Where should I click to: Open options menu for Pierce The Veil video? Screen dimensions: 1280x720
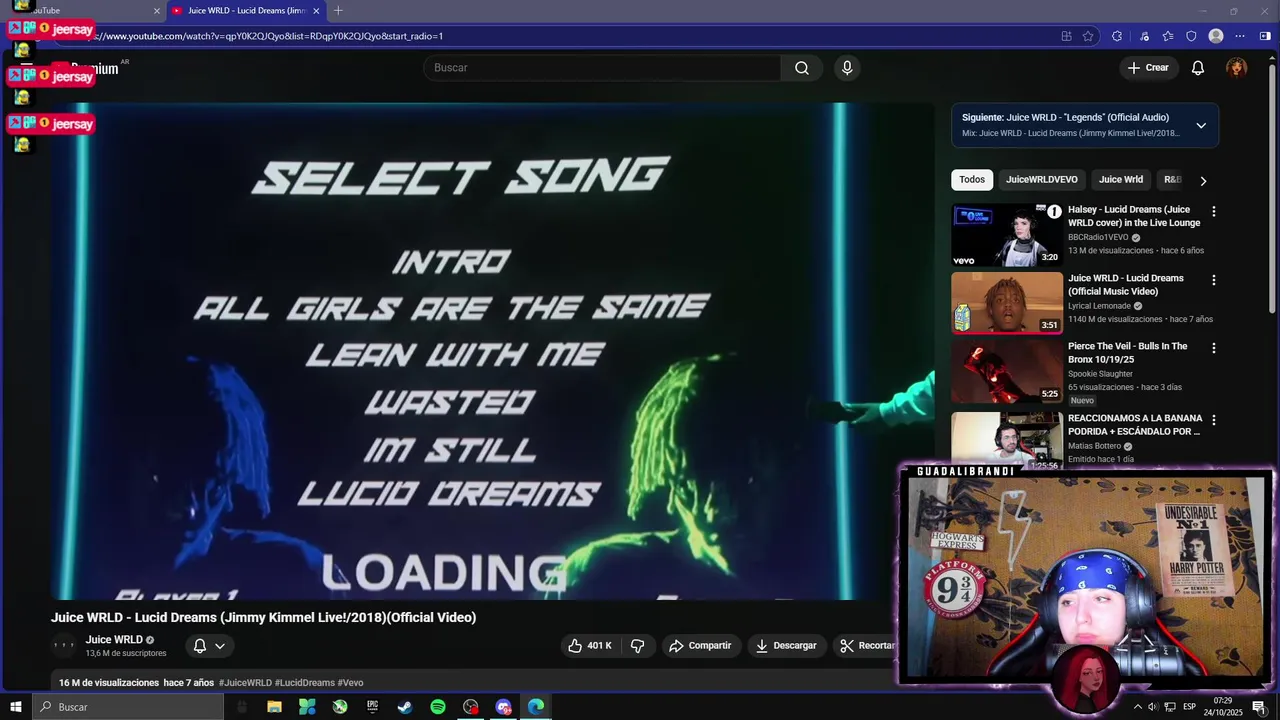pos(1214,348)
